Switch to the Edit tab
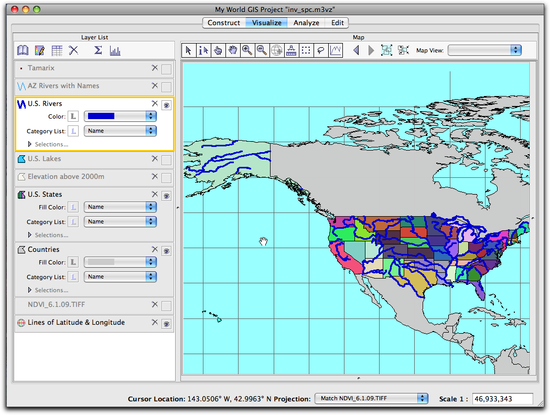Viewport: 550px width, 415px height. pyautogui.click(x=337, y=23)
